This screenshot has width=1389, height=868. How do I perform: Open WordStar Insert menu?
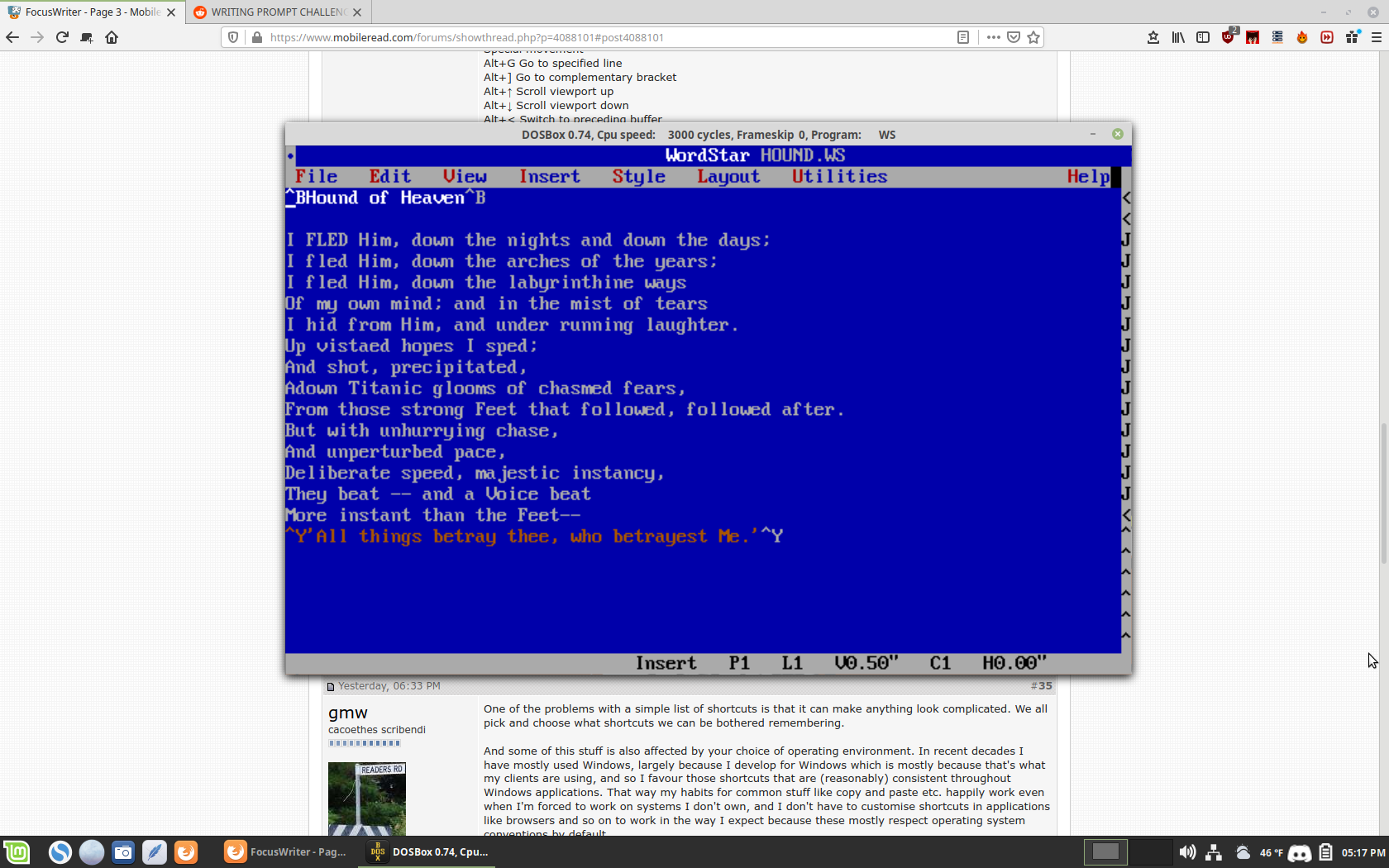point(550,177)
